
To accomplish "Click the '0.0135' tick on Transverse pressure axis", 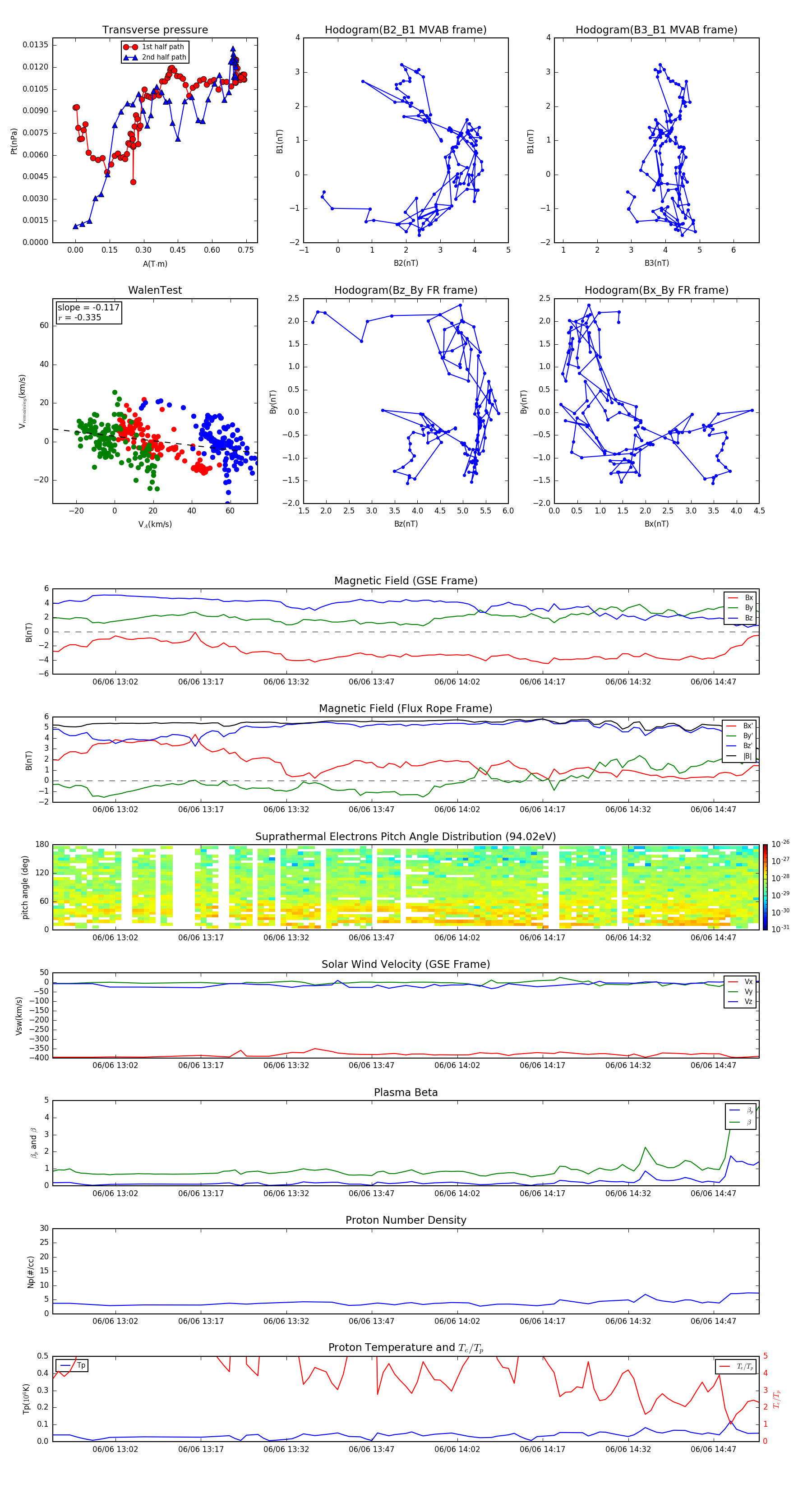I will pos(35,45).
